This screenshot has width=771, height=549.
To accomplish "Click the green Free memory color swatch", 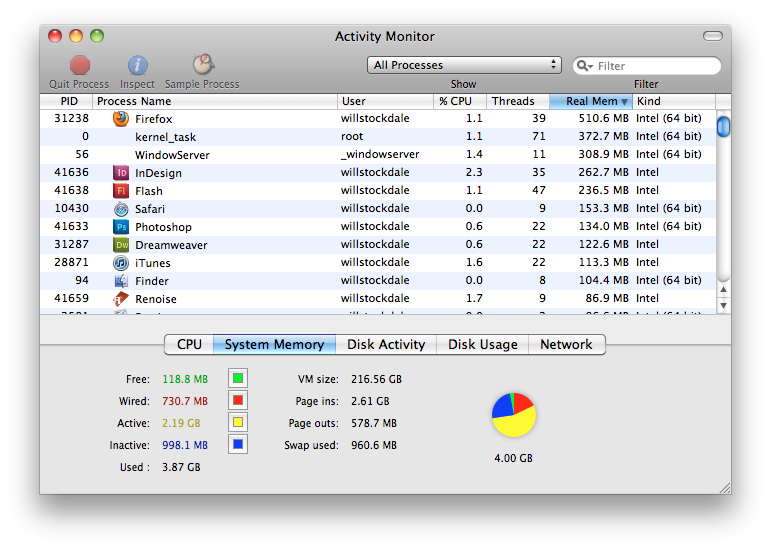I will point(238,378).
